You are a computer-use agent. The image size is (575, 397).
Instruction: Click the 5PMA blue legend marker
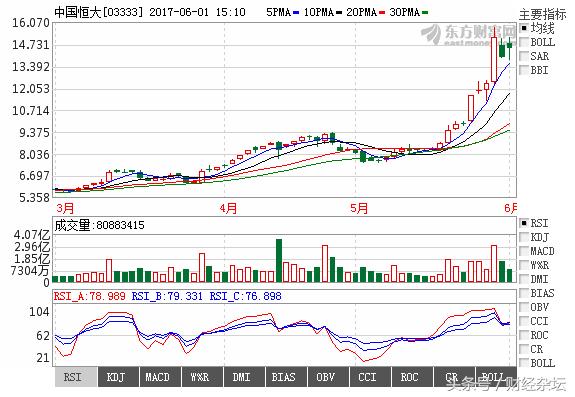296,13
